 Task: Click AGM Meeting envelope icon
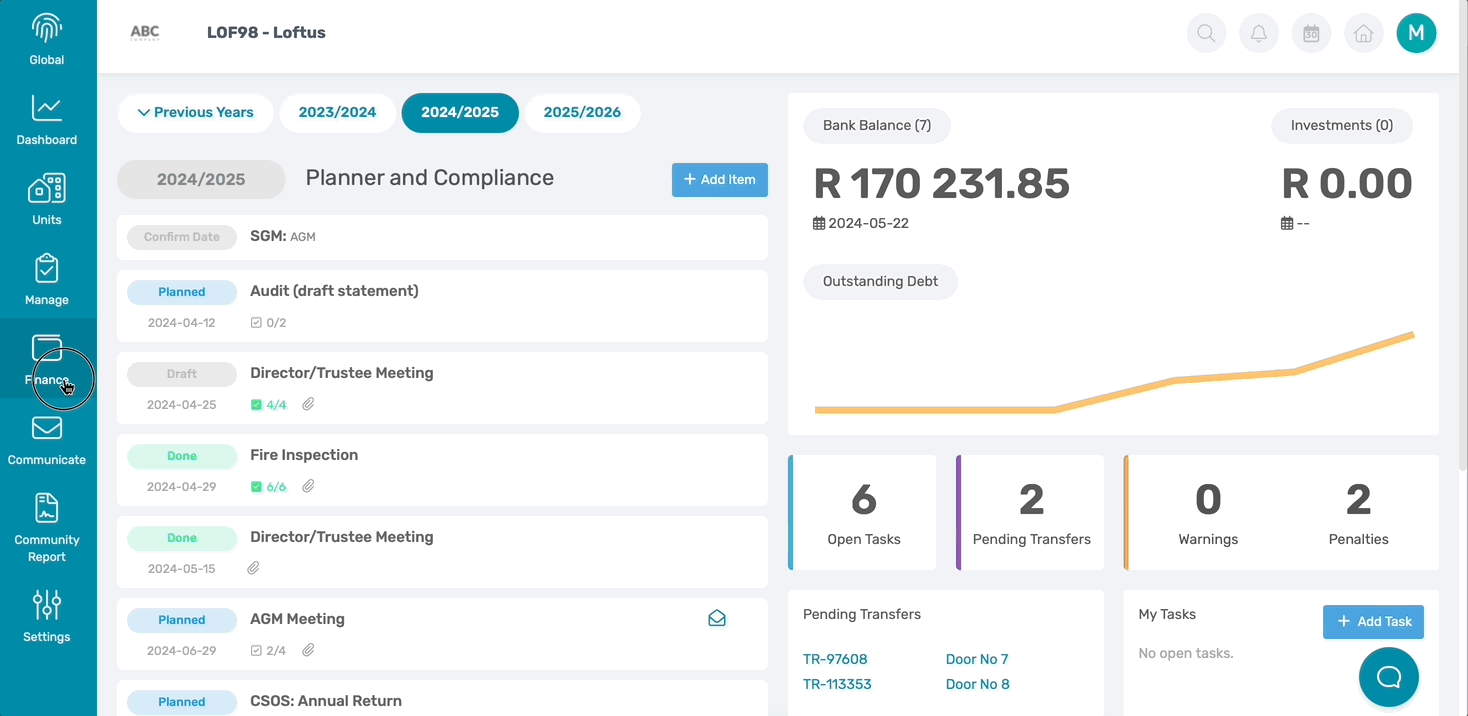click(x=717, y=619)
